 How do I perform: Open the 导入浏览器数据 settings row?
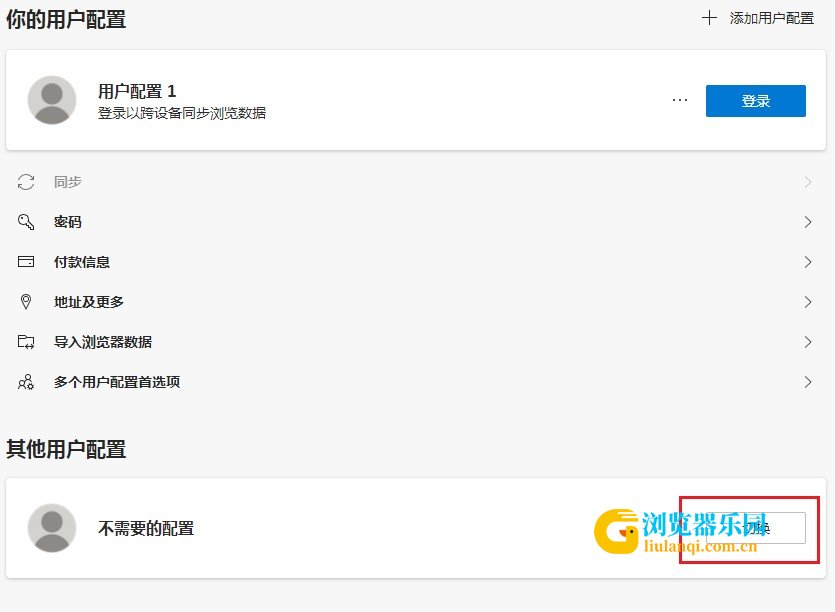pos(415,342)
